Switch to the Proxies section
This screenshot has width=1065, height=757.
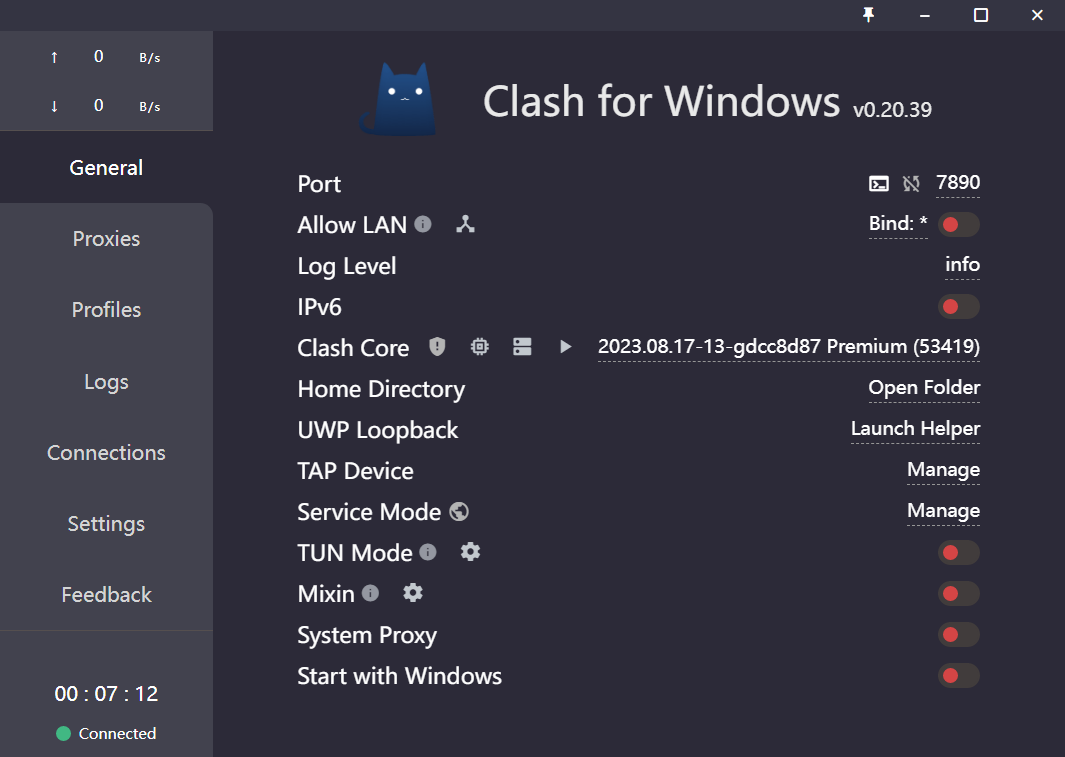[x=106, y=238]
